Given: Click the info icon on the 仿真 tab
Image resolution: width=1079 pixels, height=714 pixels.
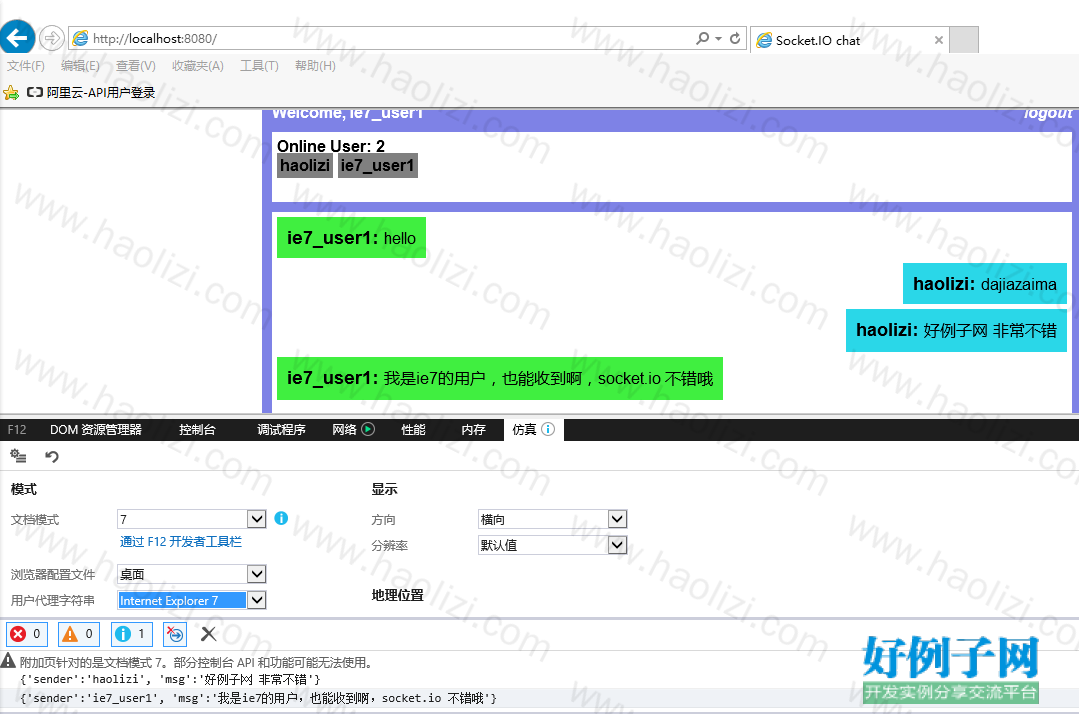Looking at the screenshot, I should point(548,429).
